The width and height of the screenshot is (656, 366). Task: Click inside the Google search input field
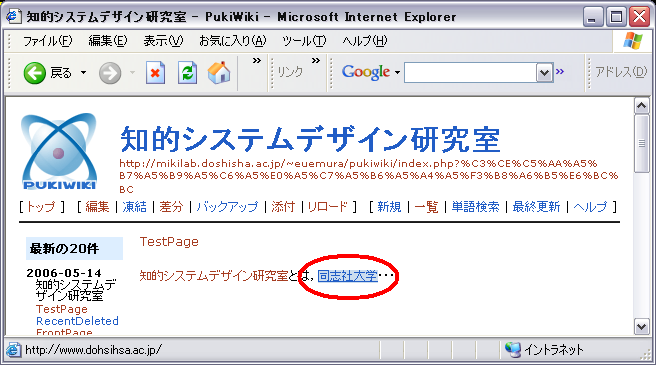pos(470,73)
